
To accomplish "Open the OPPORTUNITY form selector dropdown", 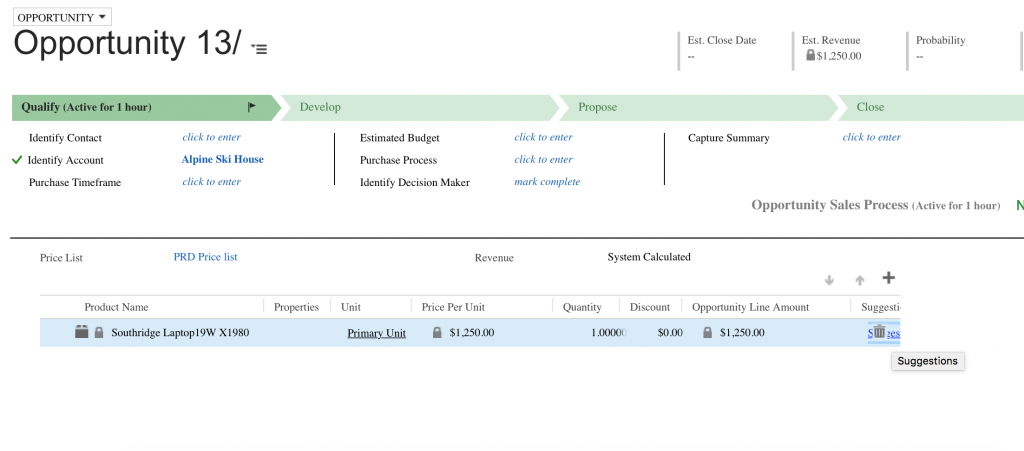I will [62, 17].
